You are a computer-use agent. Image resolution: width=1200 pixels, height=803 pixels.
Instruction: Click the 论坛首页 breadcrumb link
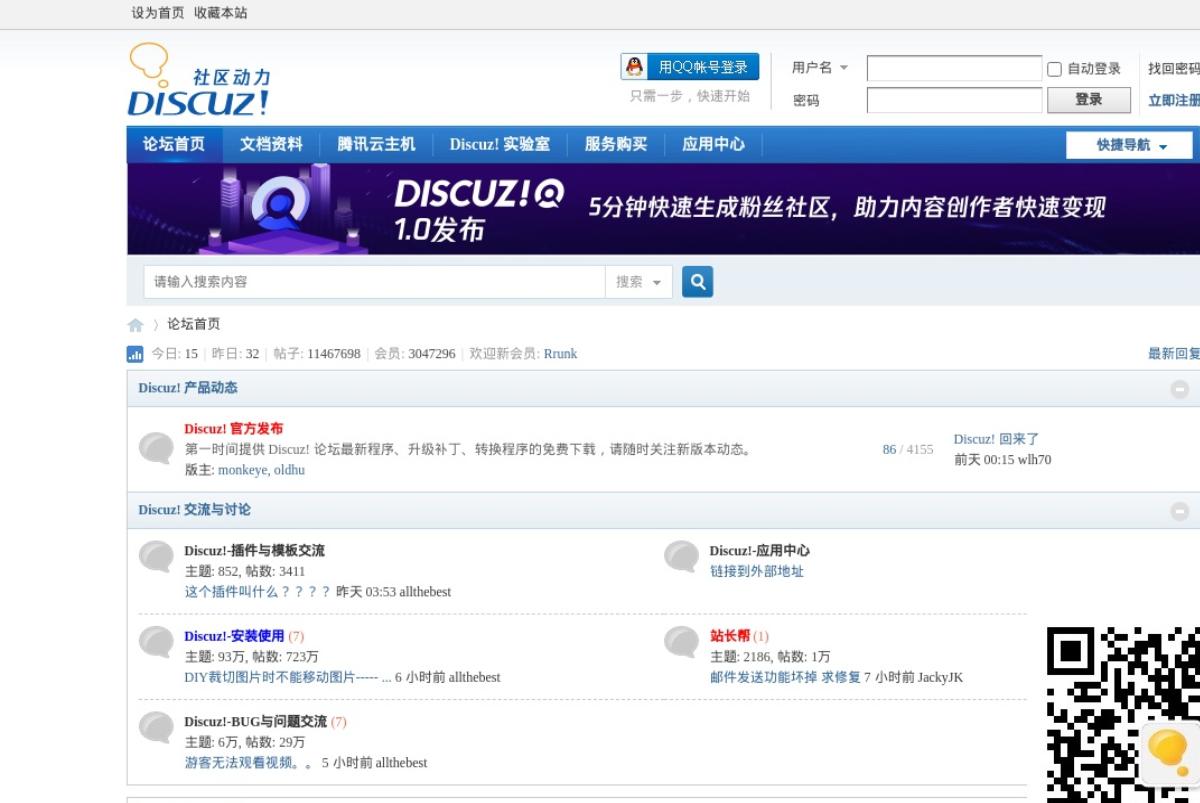(x=193, y=325)
